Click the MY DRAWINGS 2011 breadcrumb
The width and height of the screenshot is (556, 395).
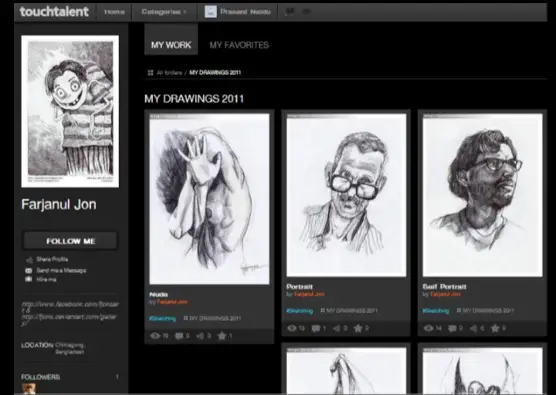[x=215, y=73]
